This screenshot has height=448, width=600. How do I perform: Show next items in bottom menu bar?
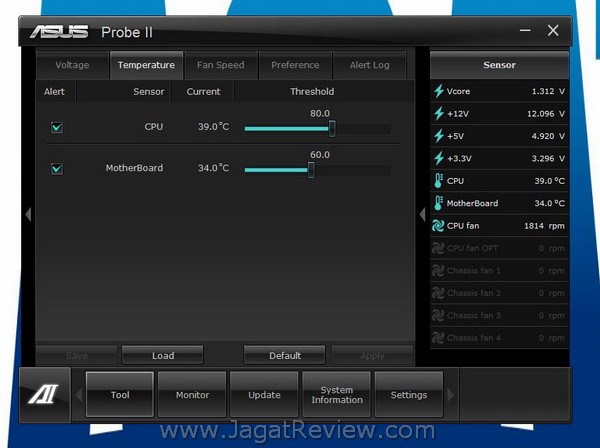451,395
